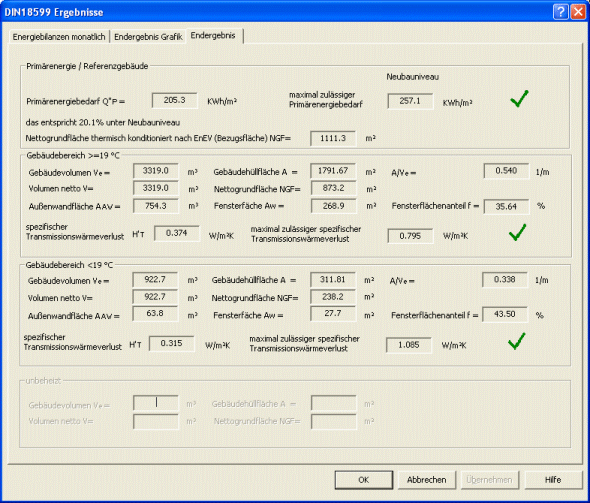Image resolution: width=590 pixels, height=503 pixels.
Task: Click the Nettogrundfläche NGF field 238.2
Action: pyautogui.click(x=333, y=297)
